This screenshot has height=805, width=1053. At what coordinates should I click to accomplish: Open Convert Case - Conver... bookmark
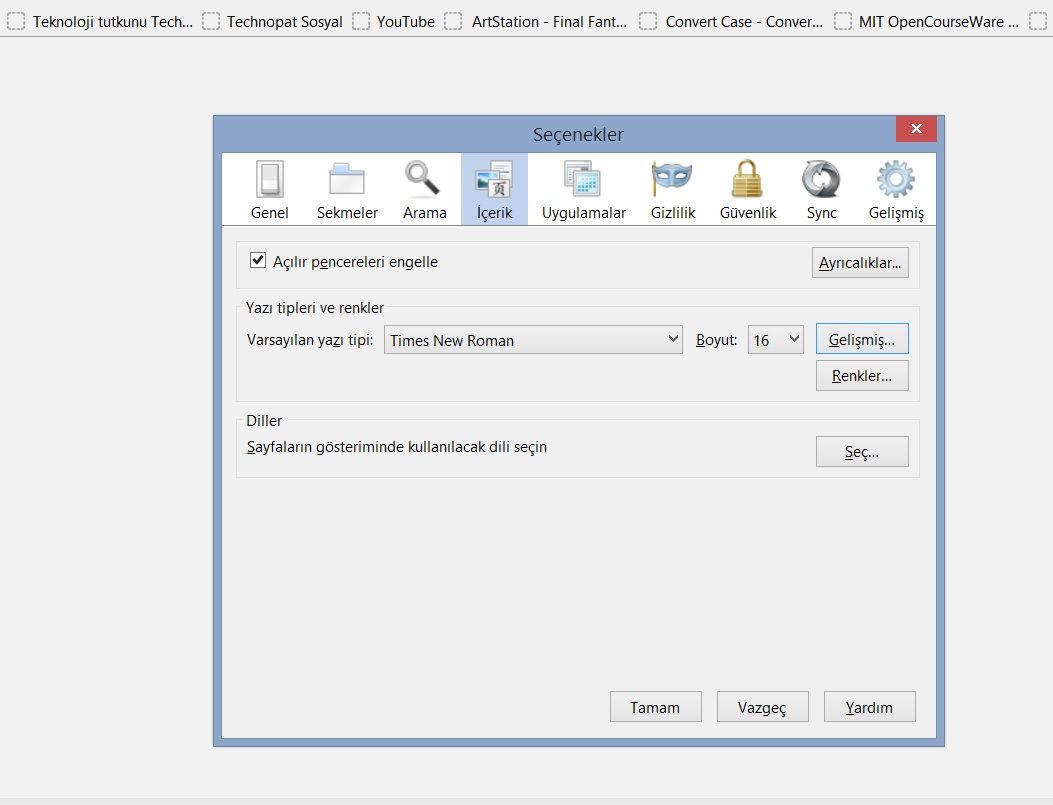coord(731,21)
